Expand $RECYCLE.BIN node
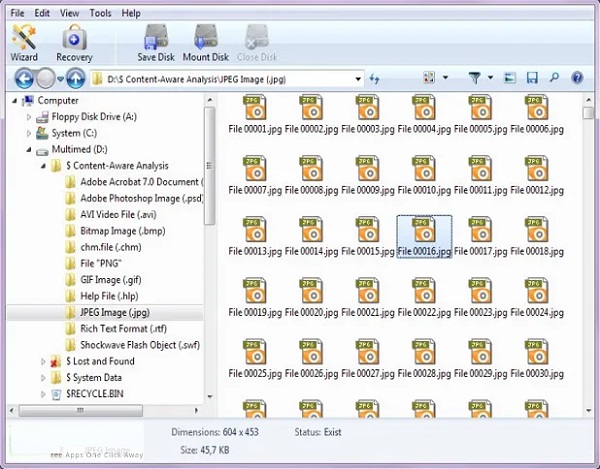This screenshot has width=600, height=469. tap(43, 394)
